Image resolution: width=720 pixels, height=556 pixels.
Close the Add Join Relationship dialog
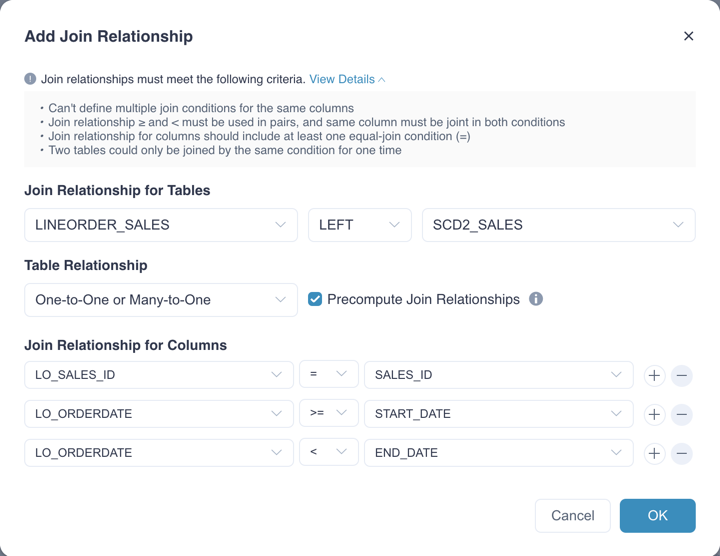(x=688, y=36)
